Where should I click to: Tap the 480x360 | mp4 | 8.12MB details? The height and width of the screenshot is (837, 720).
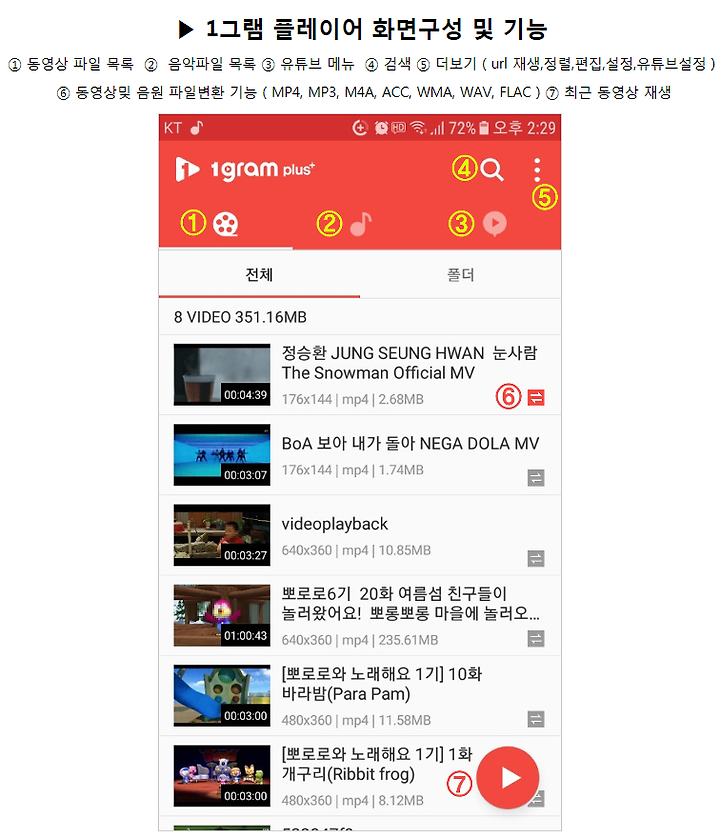(x=353, y=801)
